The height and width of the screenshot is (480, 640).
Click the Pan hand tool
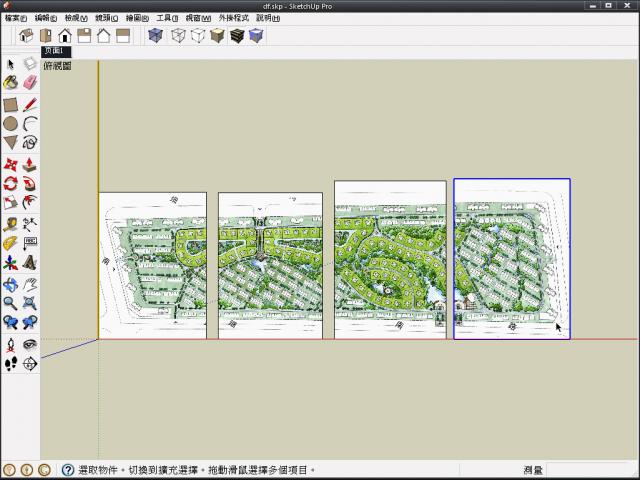point(30,284)
